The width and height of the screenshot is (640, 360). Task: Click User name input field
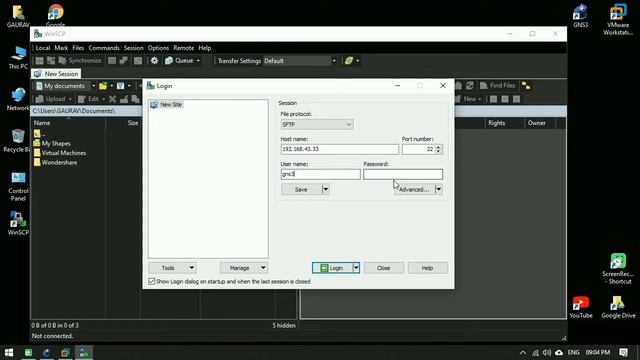coord(320,174)
